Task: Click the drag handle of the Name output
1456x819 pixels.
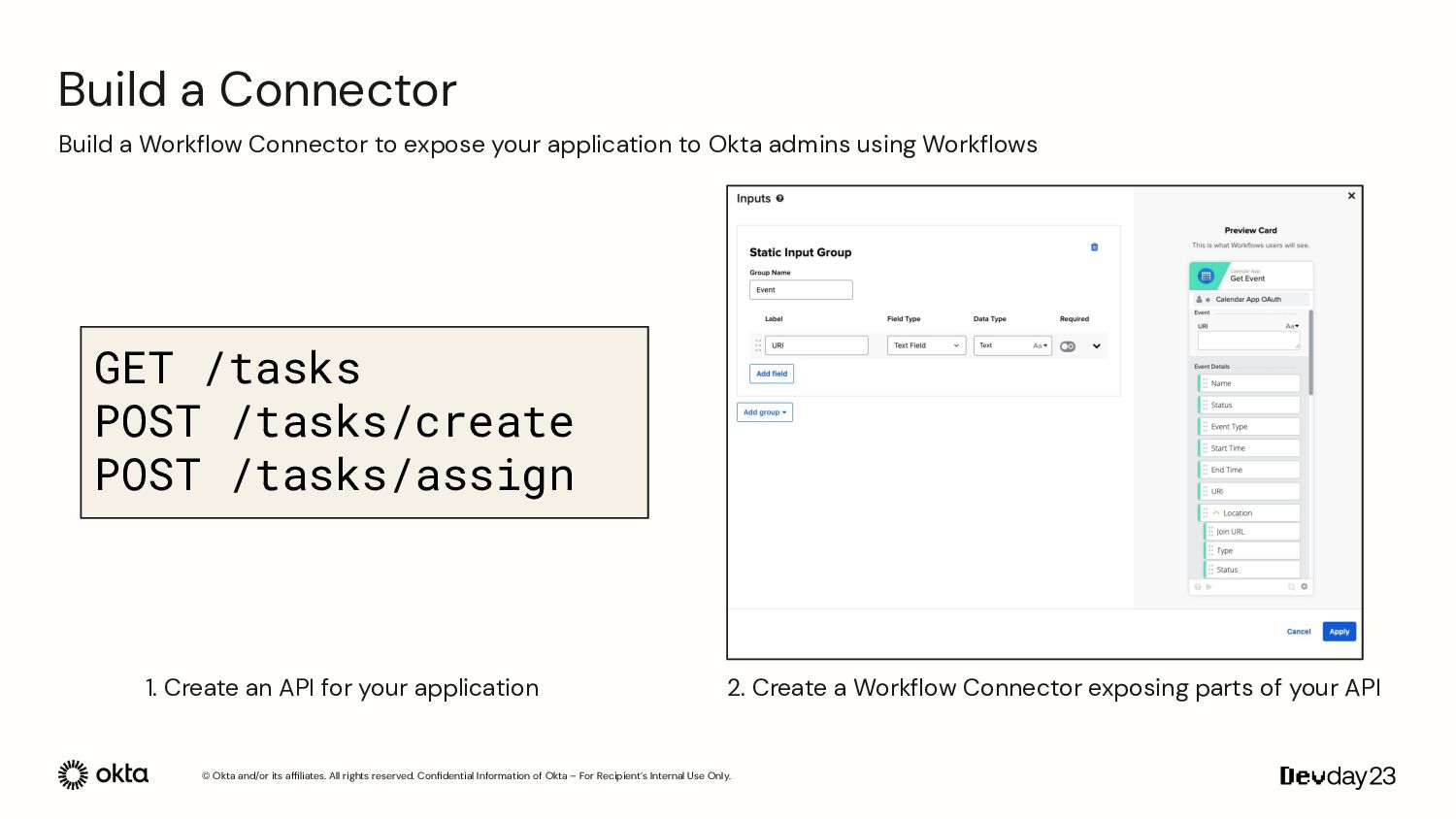Action: (x=1205, y=383)
